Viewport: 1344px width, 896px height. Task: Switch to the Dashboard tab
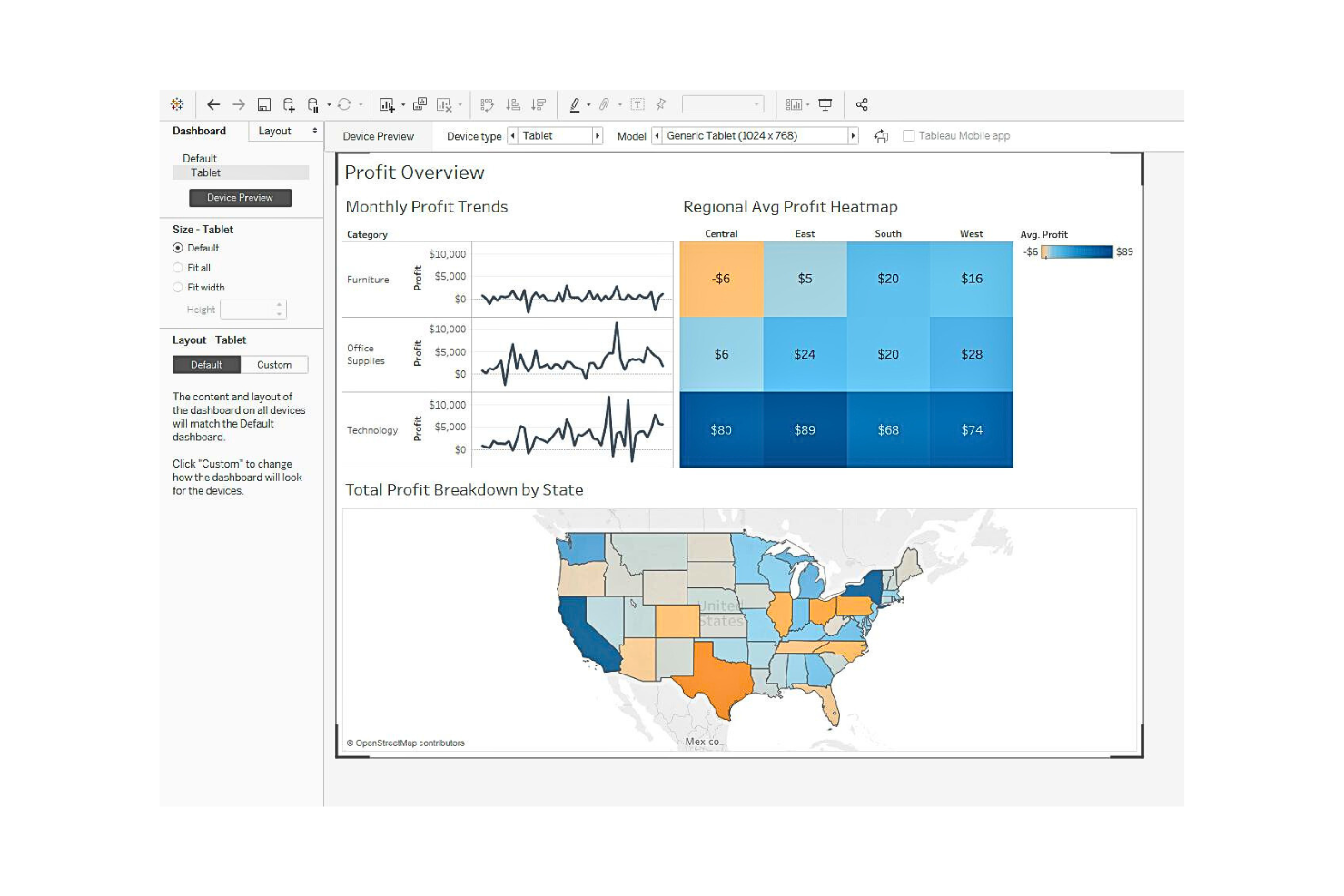pyautogui.click(x=199, y=131)
